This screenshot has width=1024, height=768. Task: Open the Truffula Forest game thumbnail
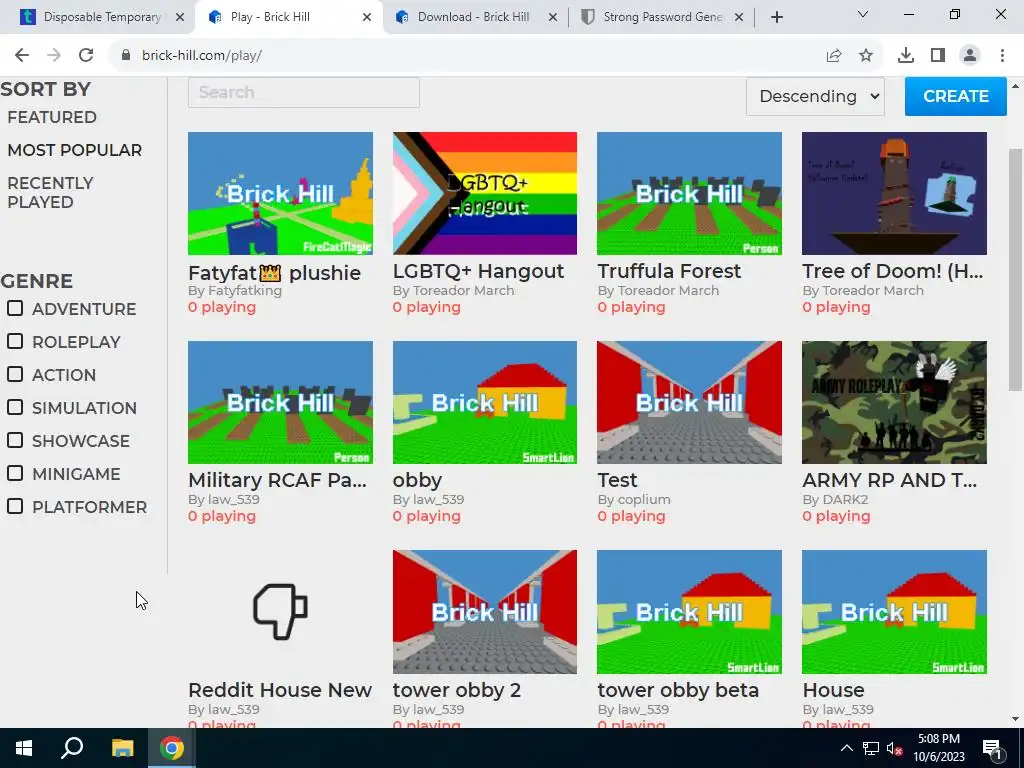689,193
